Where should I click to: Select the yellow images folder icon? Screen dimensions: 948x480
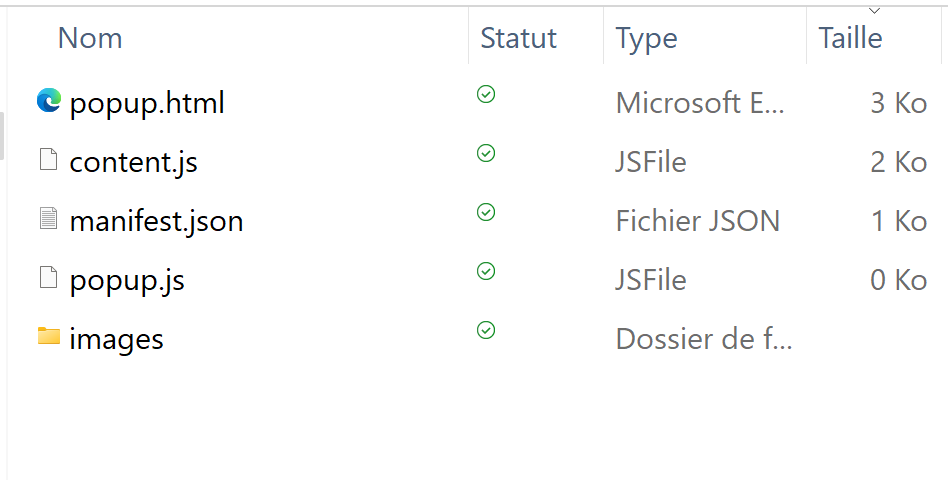click(x=48, y=336)
